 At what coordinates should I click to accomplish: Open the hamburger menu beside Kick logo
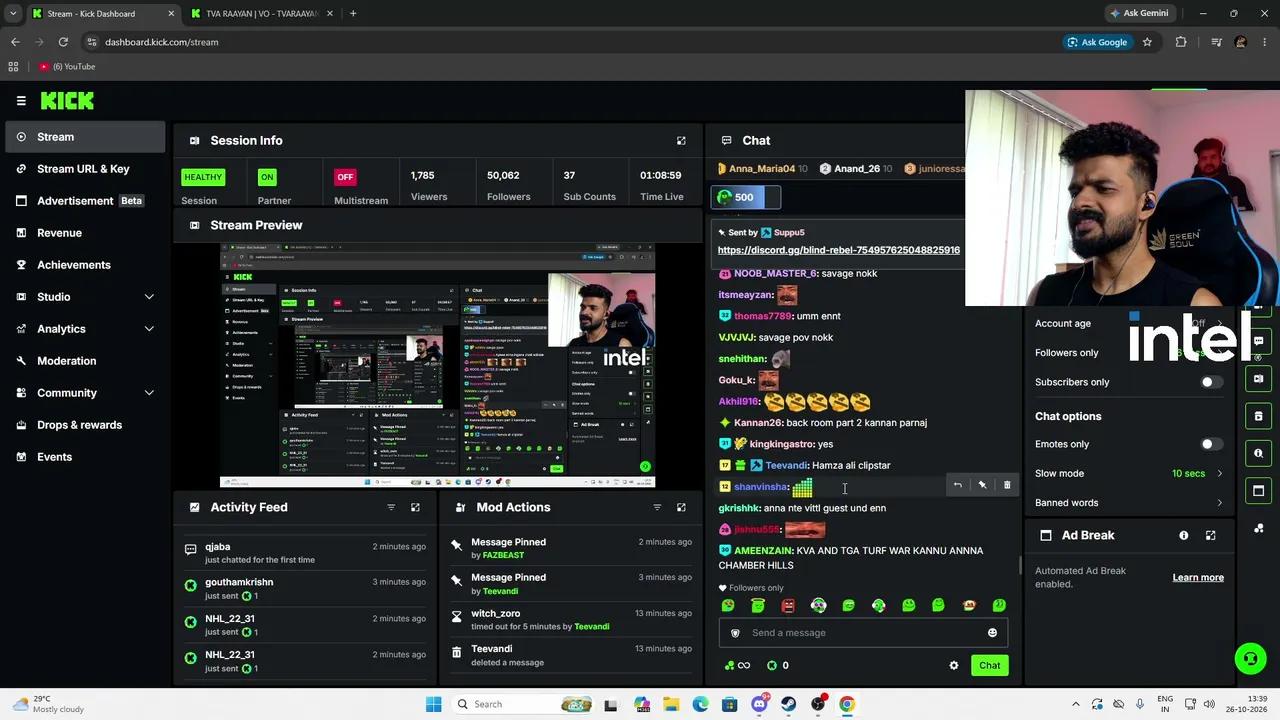[x=21, y=101]
